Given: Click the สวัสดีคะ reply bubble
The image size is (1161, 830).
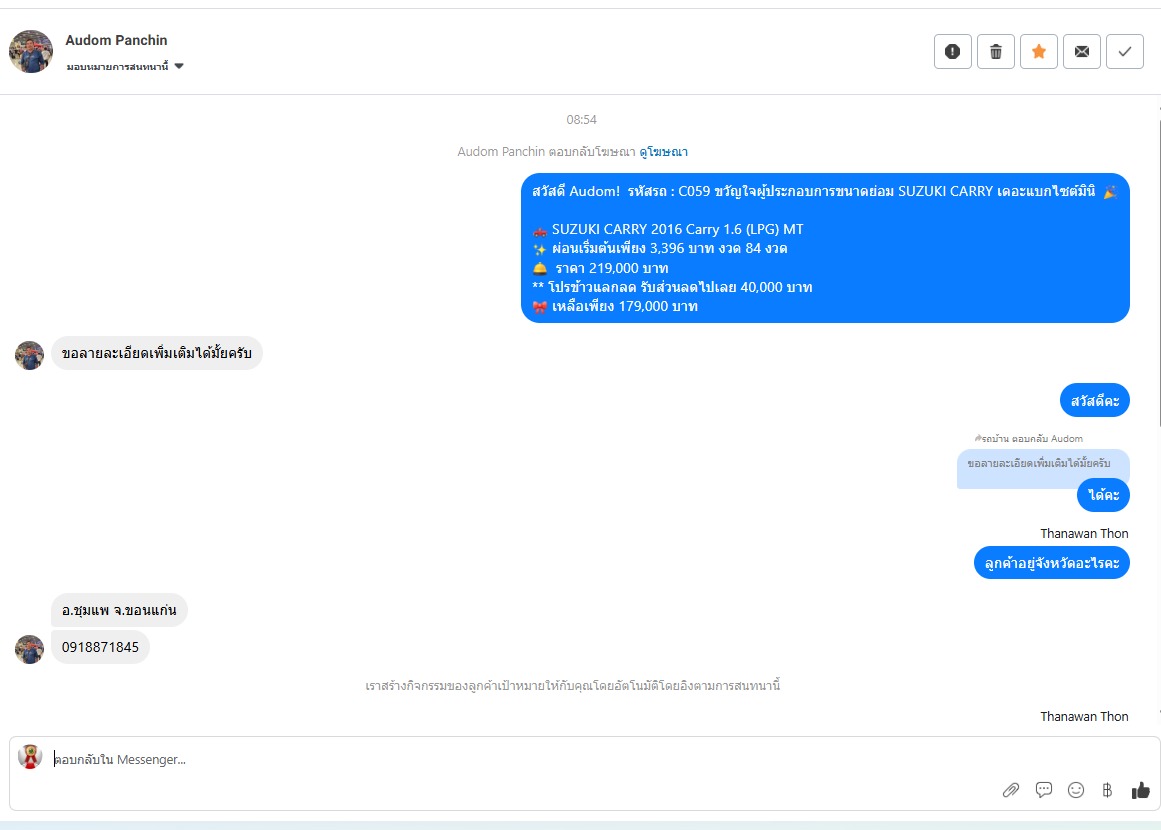Looking at the screenshot, I should click(x=1094, y=401).
